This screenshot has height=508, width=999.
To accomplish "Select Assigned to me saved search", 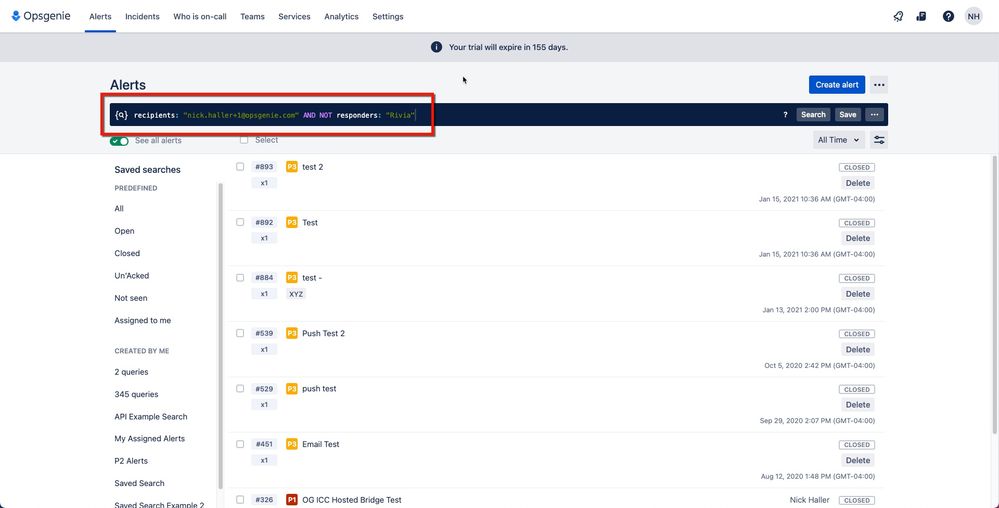I will (143, 321).
